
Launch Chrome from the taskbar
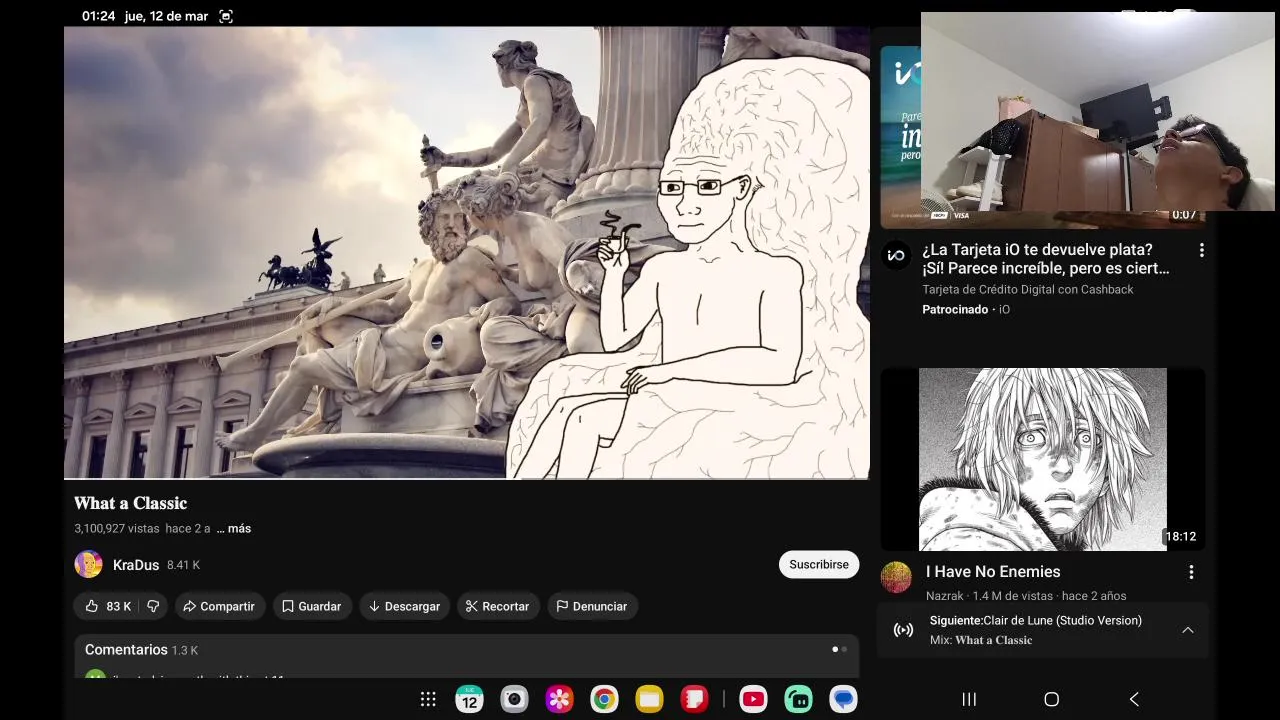[604, 699]
